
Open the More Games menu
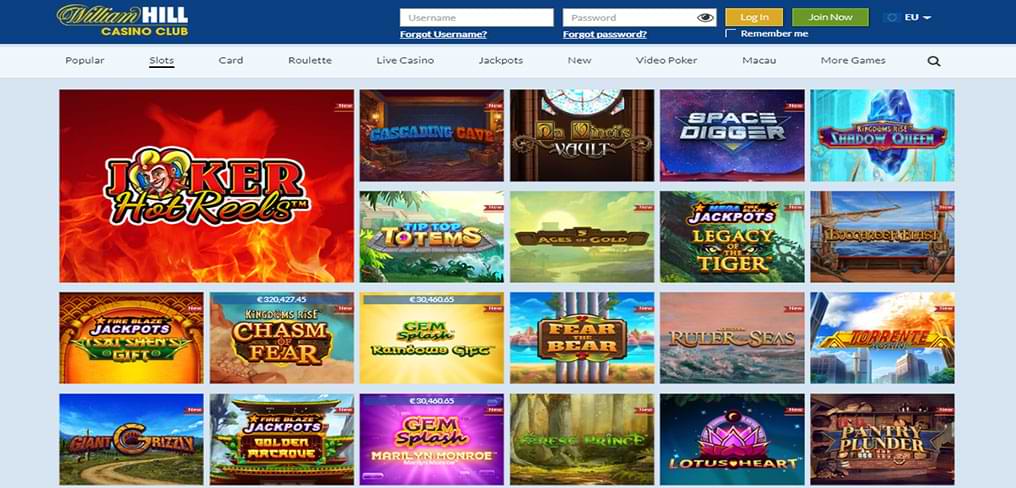(853, 60)
